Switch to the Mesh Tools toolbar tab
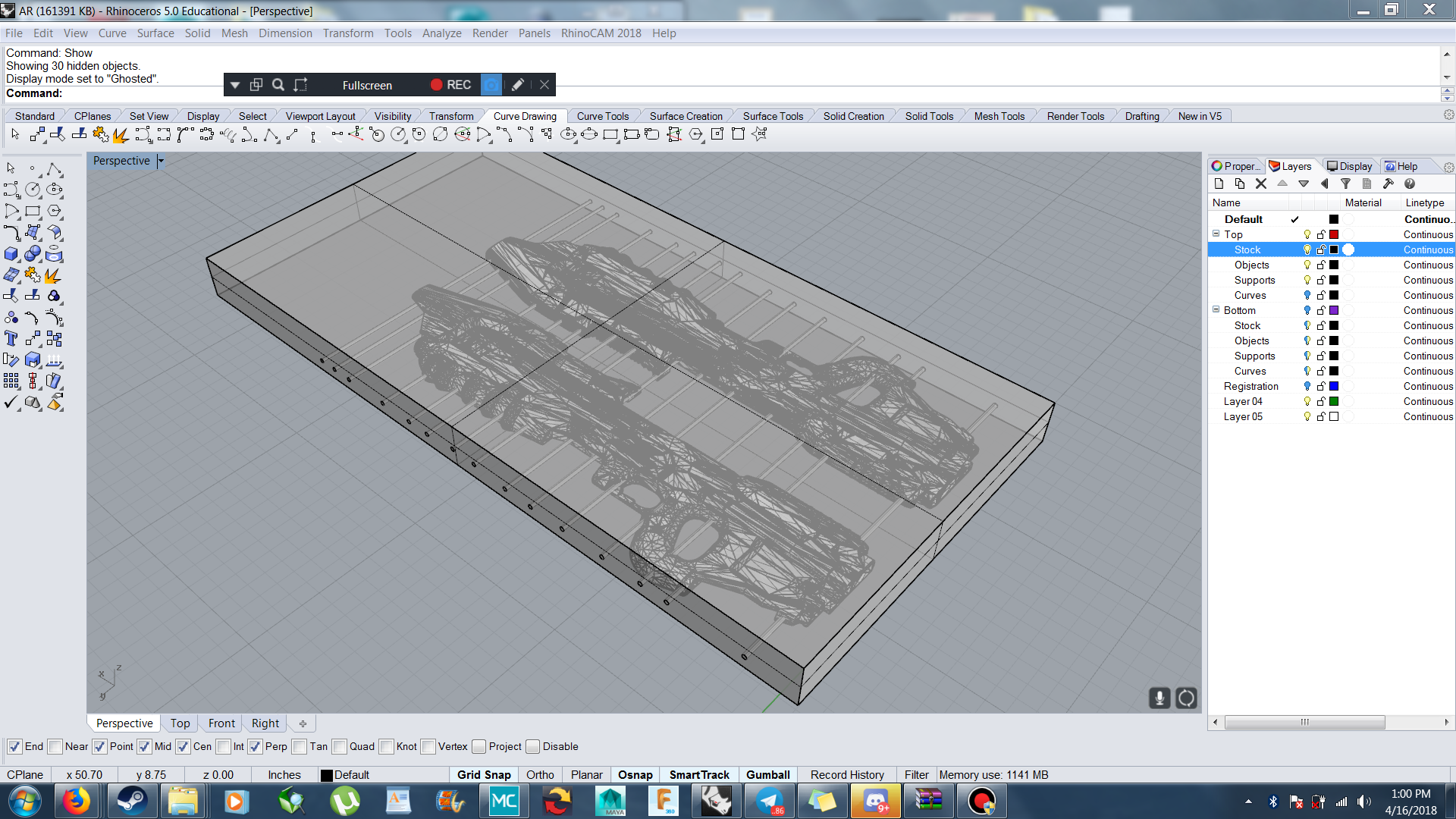 999,116
